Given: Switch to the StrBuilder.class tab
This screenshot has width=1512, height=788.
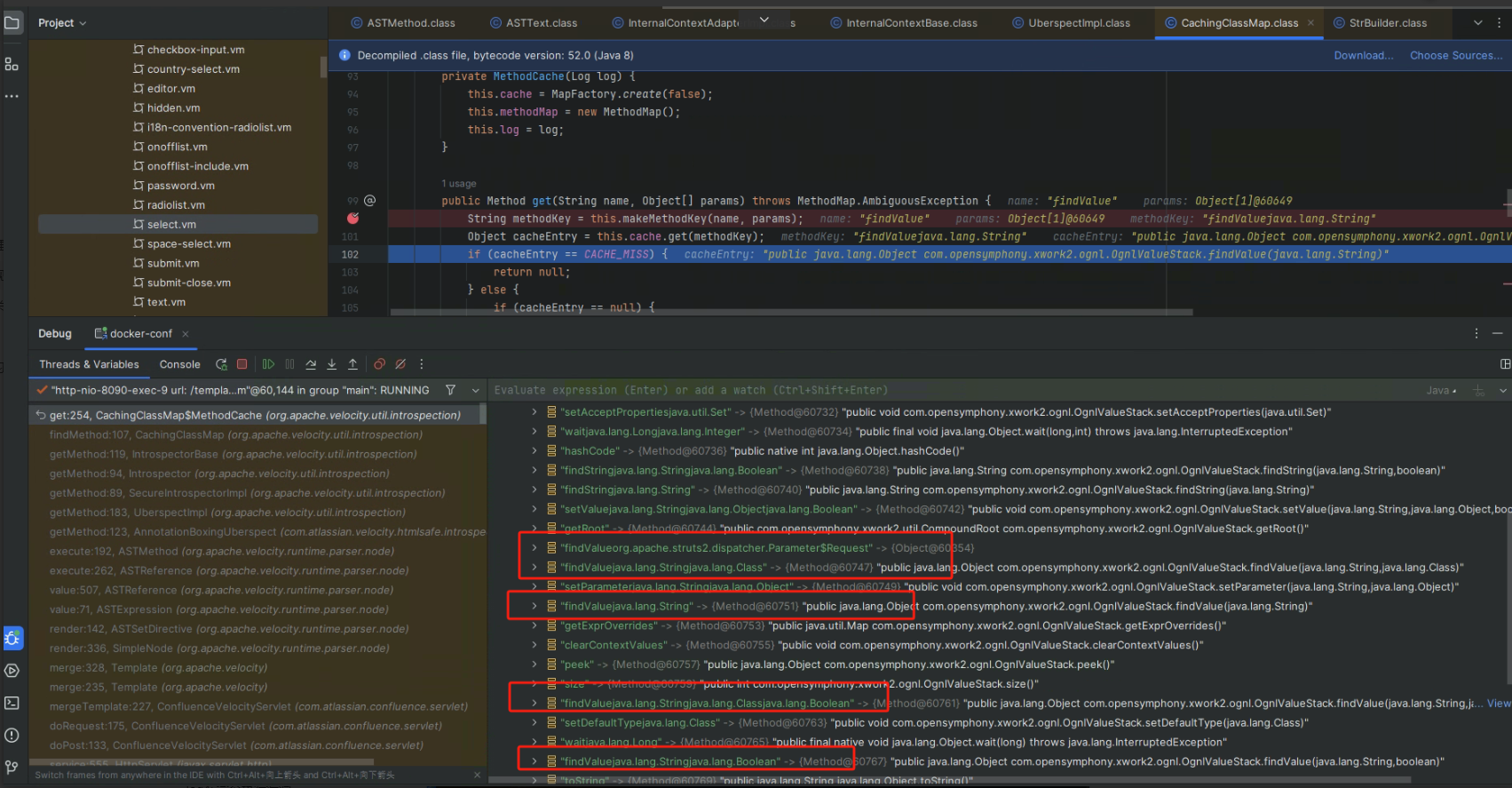Looking at the screenshot, I should 1380,23.
